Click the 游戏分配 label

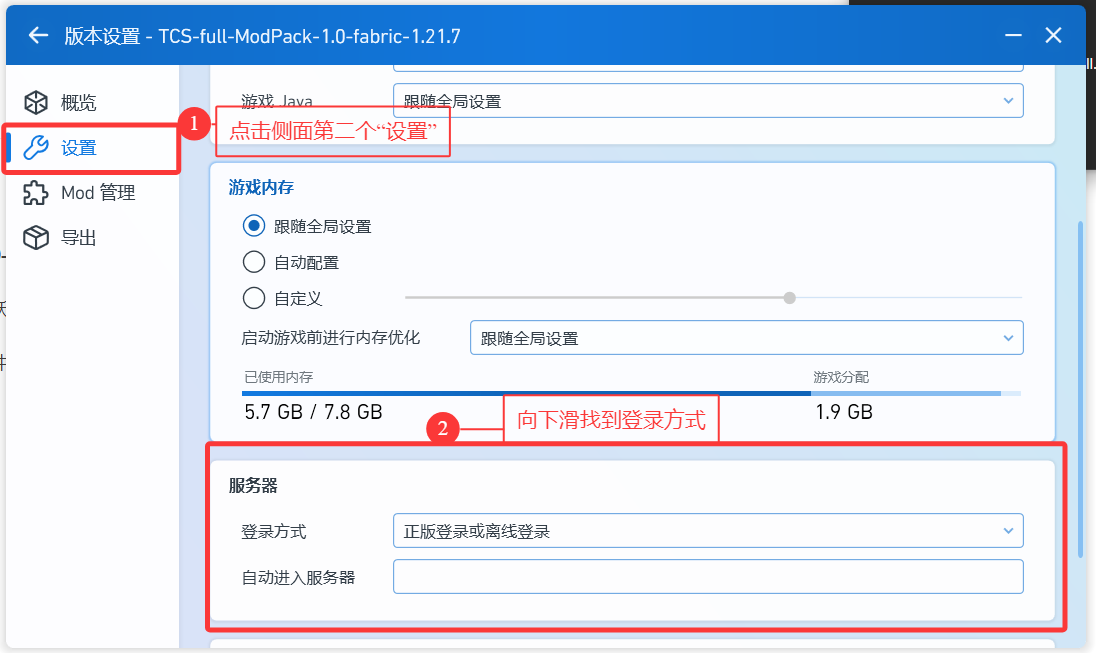click(x=841, y=378)
